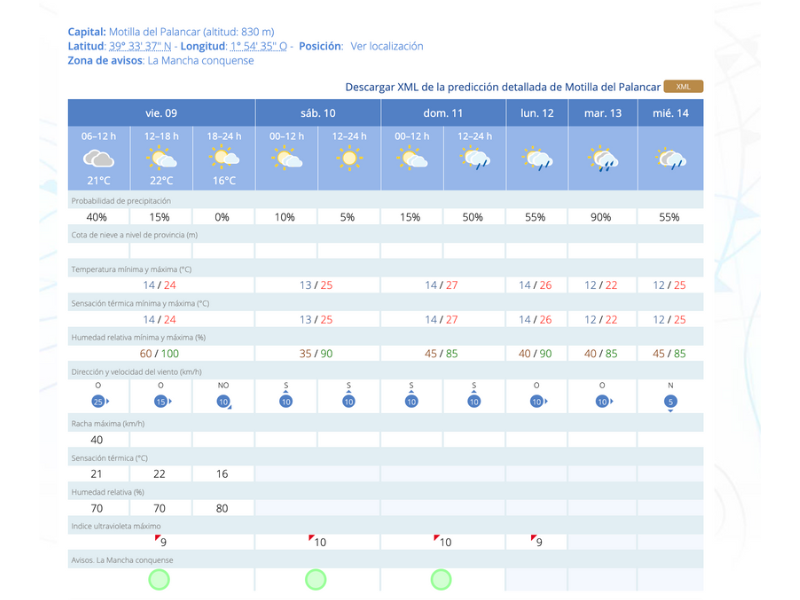The image size is (800, 600).
Task: Click the green warning circle for Sunday
Action: [x=442, y=579]
